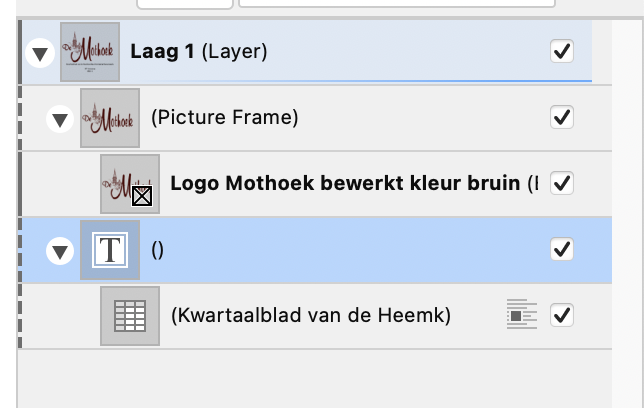Click the table grid icon
The width and height of the screenshot is (644, 408).
pos(130,316)
